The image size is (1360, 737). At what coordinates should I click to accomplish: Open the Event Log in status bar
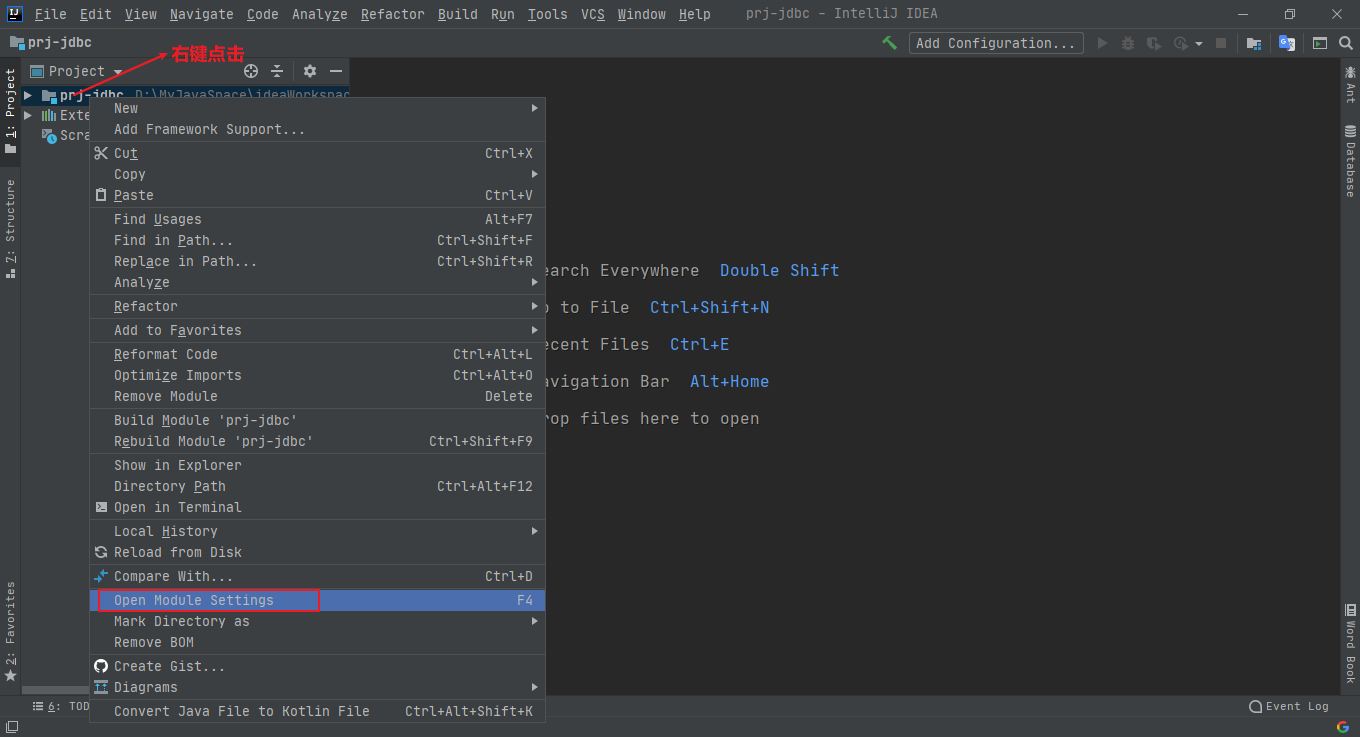tap(1289, 706)
